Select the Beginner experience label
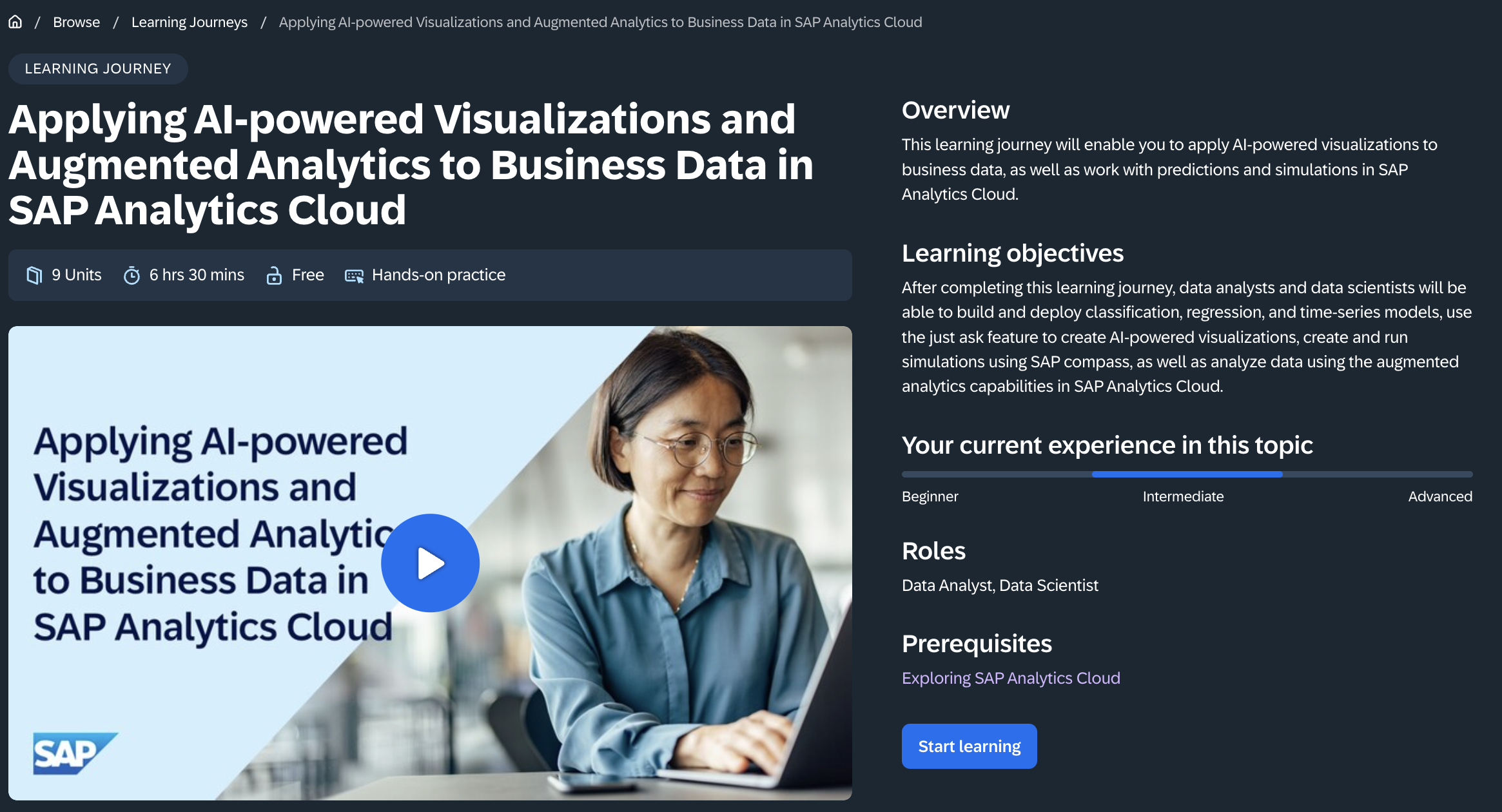Image resolution: width=1502 pixels, height=812 pixels. pyautogui.click(x=930, y=496)
